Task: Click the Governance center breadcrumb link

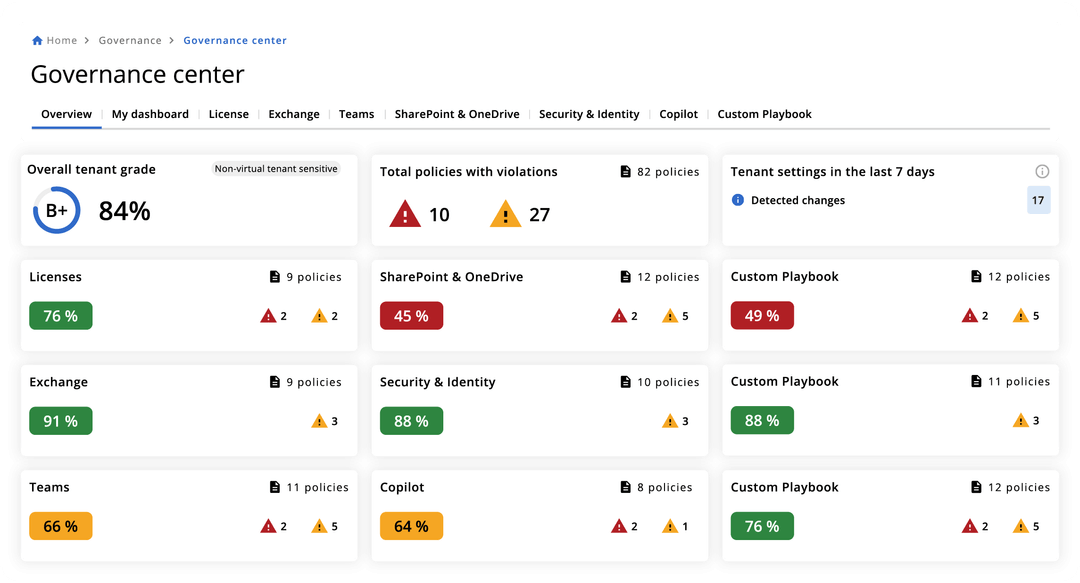Action: point(235,40)
